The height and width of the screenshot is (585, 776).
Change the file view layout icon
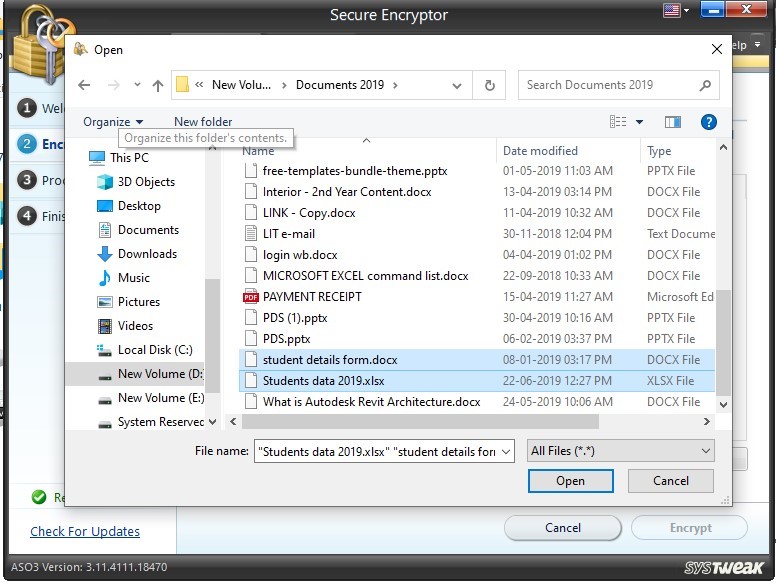[x=618, y=122]
